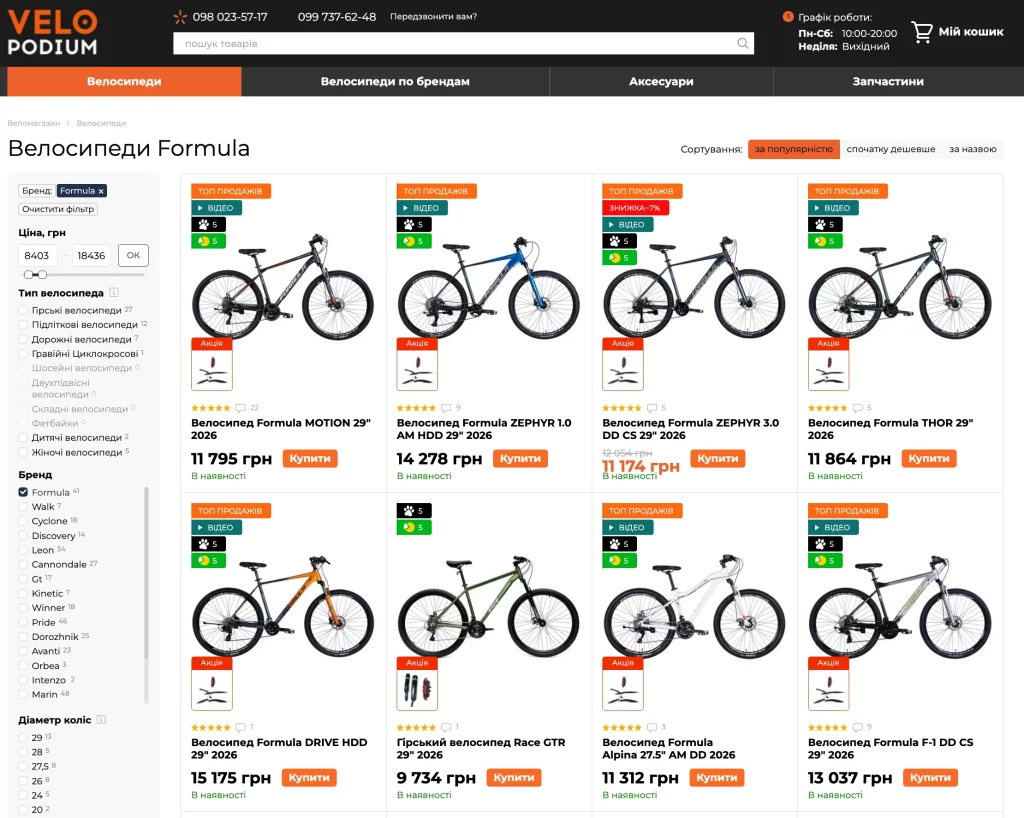Open the comments icon on Formula MOTION
This screenshot has height=818, width=1024.
240,408
